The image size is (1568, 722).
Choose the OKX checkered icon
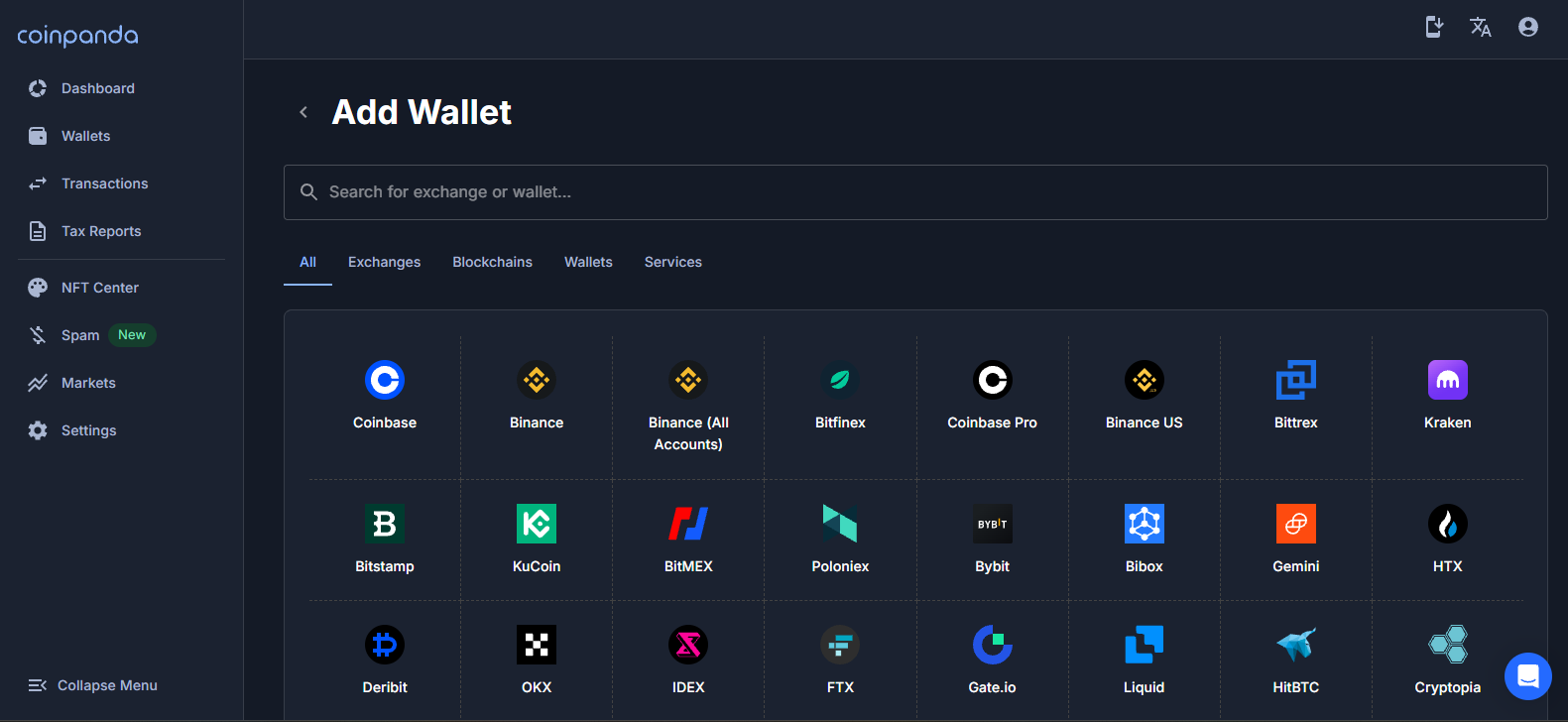point(537,645)
